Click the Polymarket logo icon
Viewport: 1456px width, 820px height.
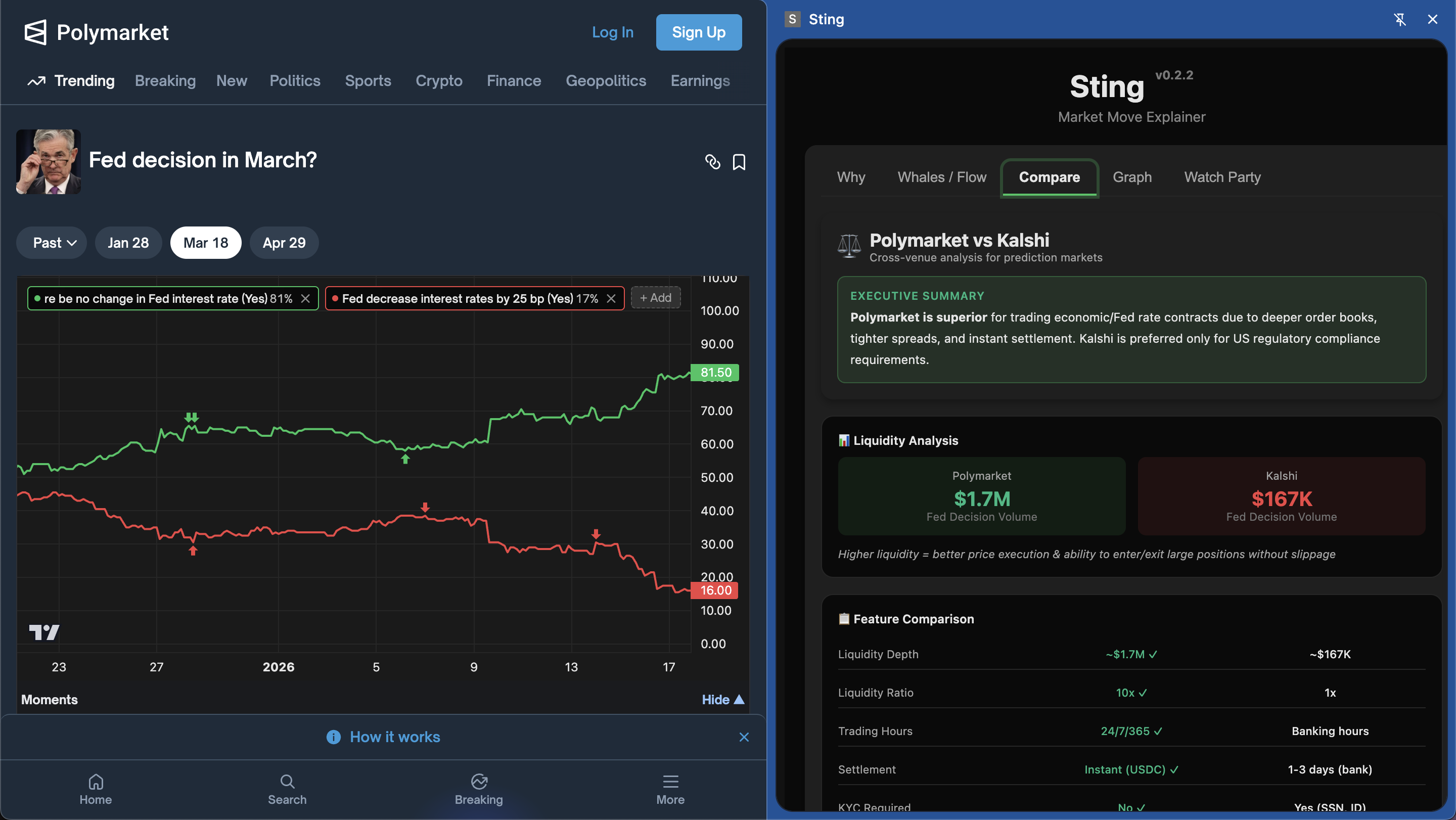pos(35,32)
